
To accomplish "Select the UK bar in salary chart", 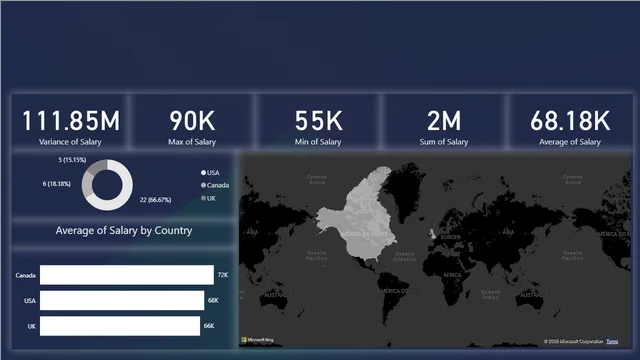I will point(120,326).
